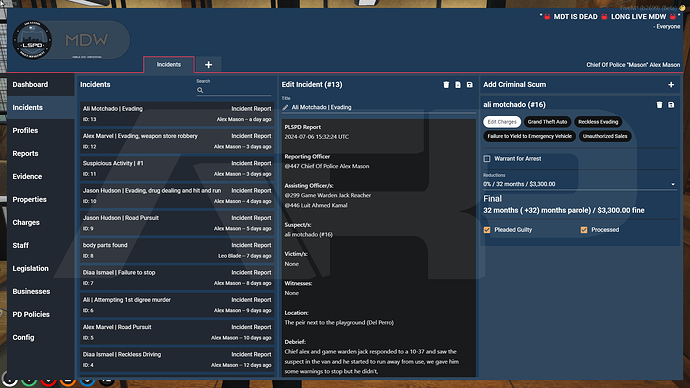Save ali motchado's charges with save icon
The image size is (690, 388).
coord(671,105)
